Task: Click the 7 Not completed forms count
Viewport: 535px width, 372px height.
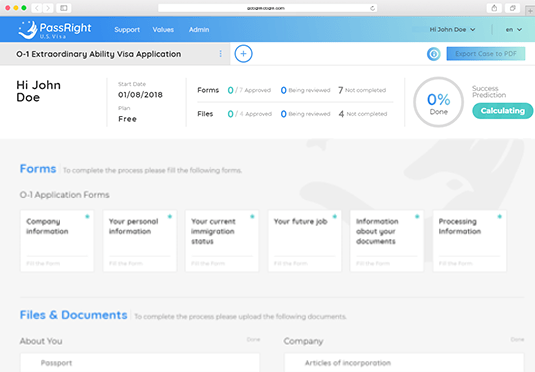Action: [362, 90]
